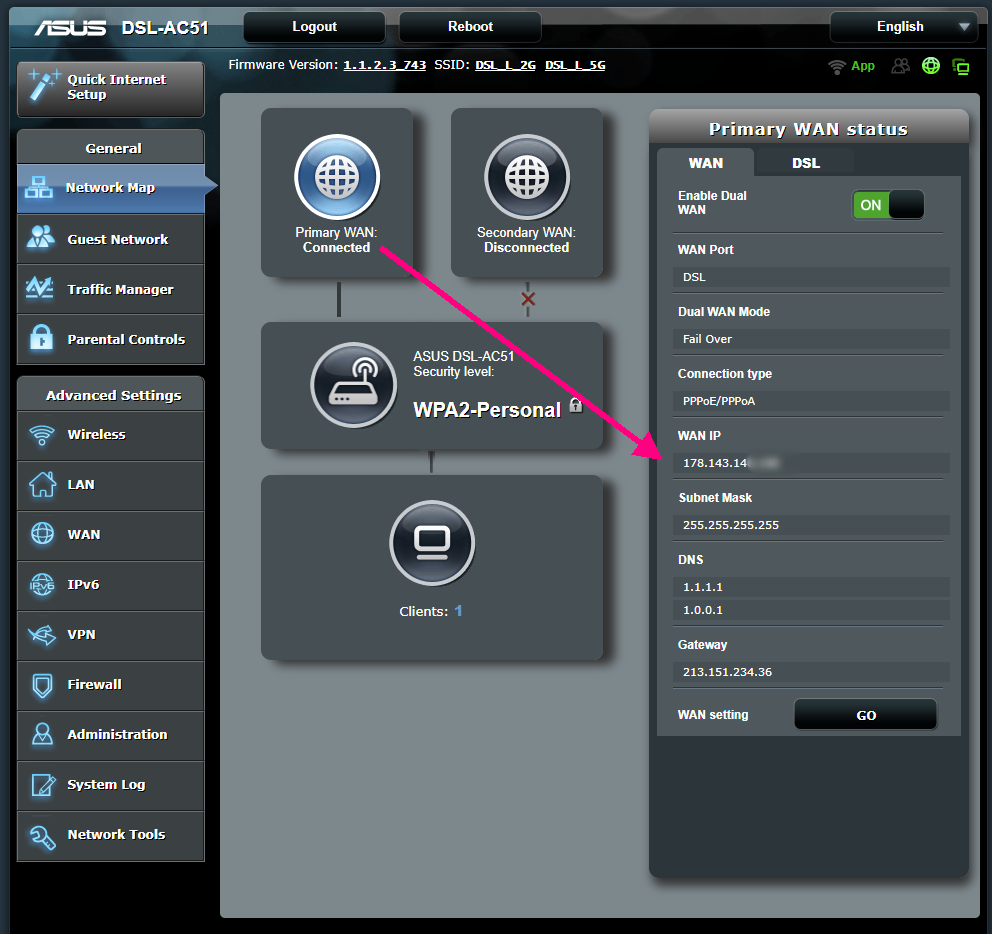Image resolution: width=992 pixels, height=934 pixels.
Task: Switch to the DSL tab
Action: click(805, 163)
